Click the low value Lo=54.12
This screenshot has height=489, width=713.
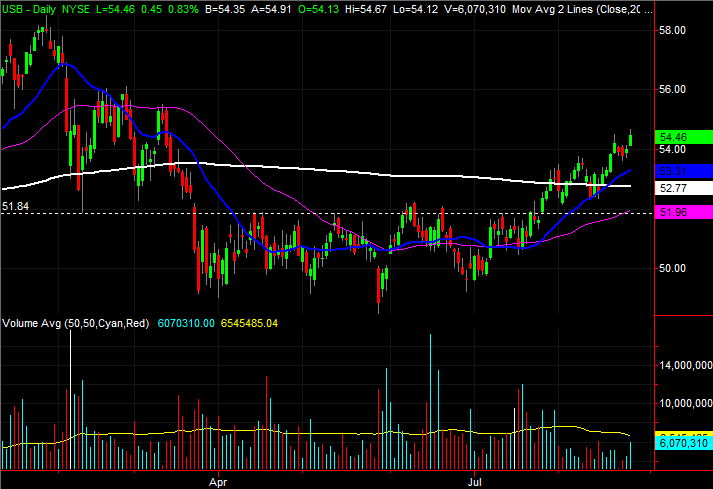point(415,9)
